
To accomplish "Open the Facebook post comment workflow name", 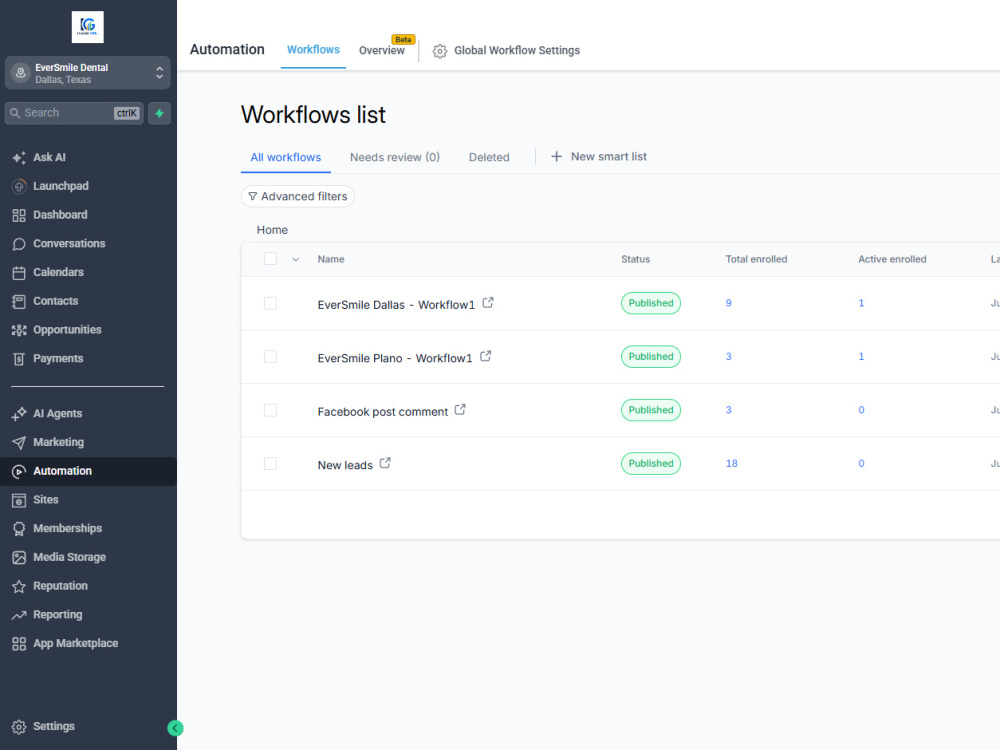I will pyautogui.click(x=383, y=412).
